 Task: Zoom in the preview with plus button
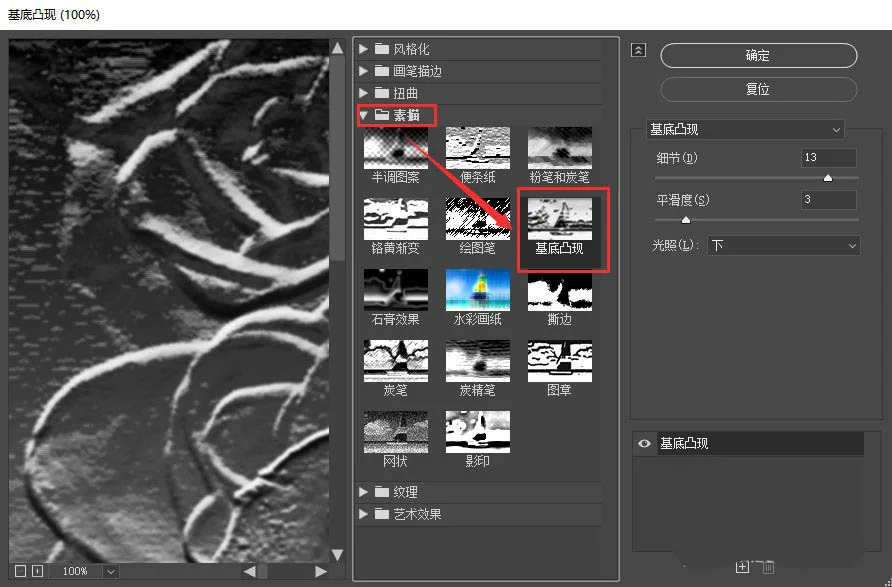coord(38,571)
